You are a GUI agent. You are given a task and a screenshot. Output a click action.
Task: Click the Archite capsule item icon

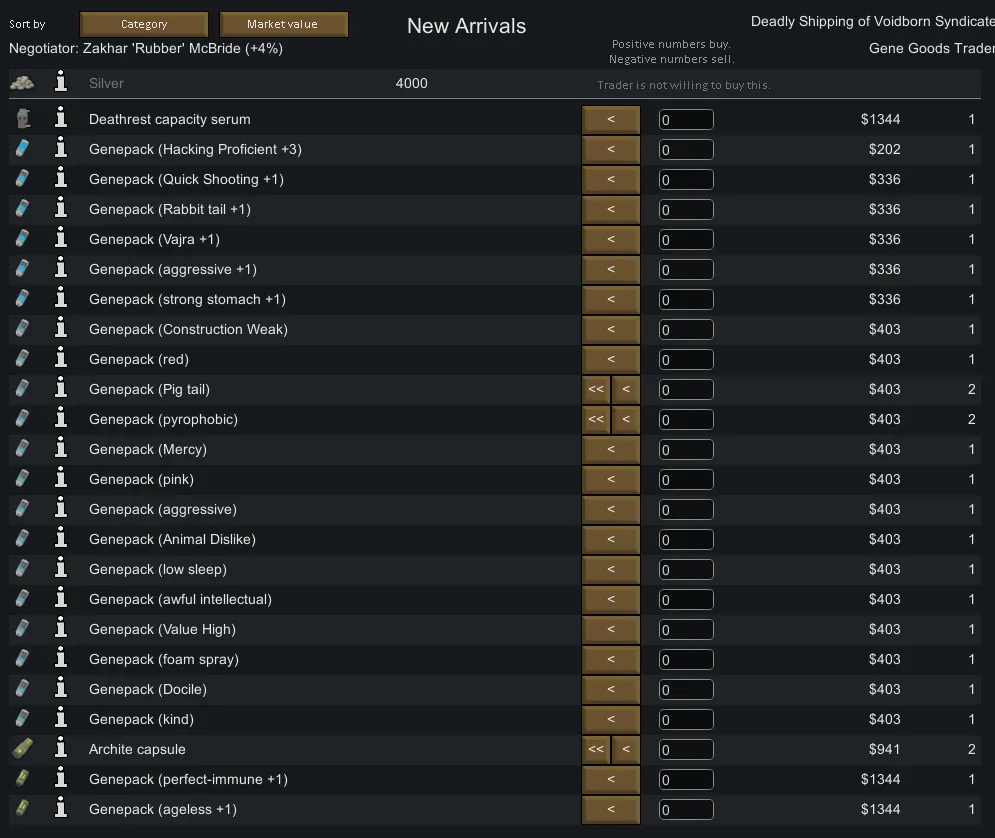click(x=22, y=749)
